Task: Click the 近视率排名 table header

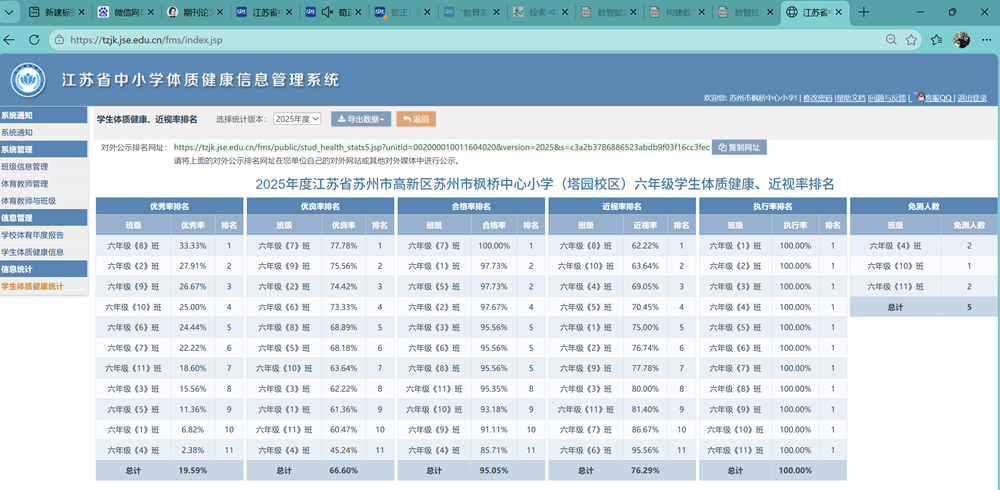Action: (622, 206)
